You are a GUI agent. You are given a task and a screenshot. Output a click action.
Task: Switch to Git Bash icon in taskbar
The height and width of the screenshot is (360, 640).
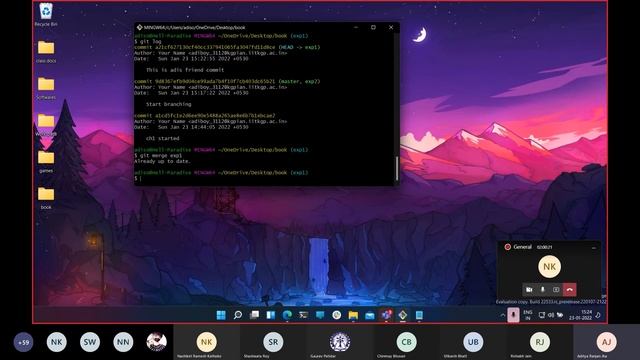(403, 315)
